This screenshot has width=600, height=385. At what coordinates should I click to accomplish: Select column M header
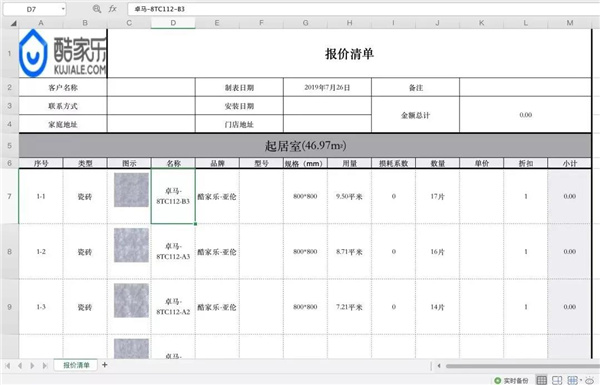(570, 23)
